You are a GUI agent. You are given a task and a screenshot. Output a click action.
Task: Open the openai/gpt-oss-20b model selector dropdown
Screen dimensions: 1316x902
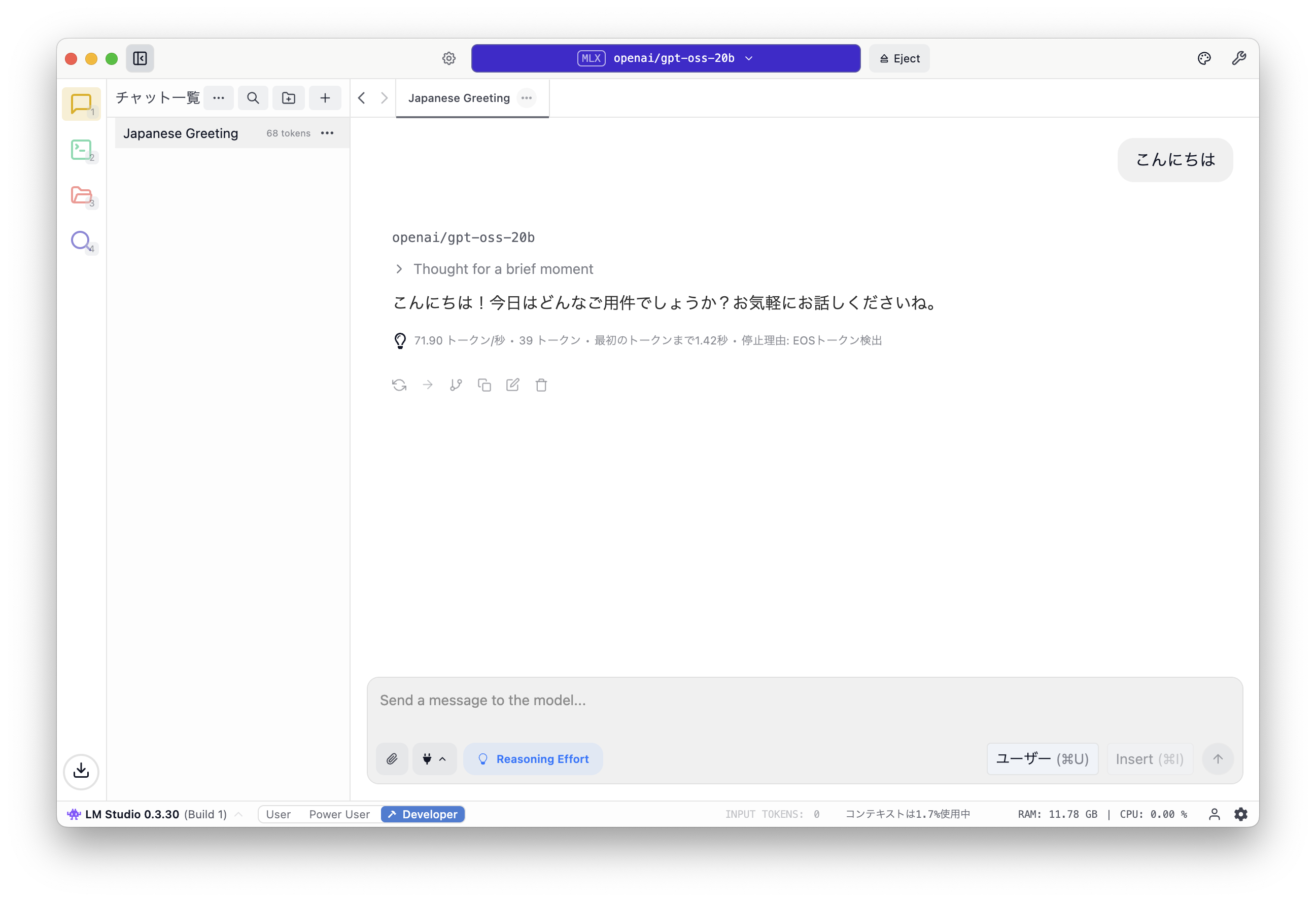point(666,58)
